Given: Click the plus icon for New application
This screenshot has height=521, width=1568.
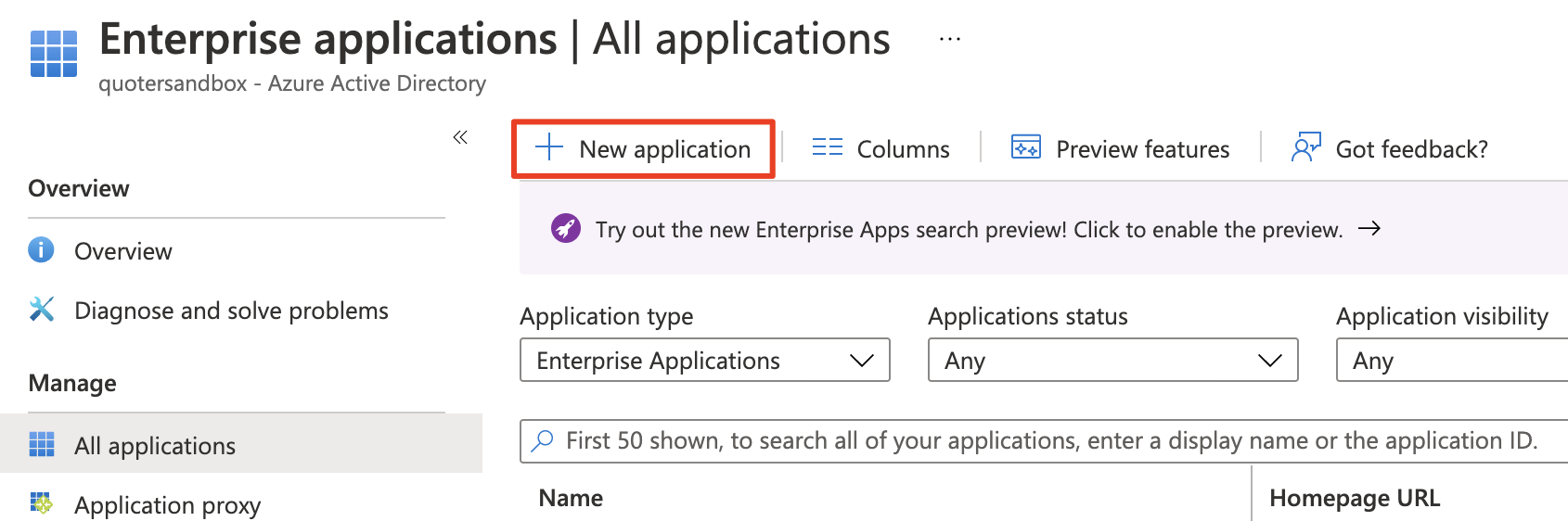Looking at the screenshot, I should click(549, 147).
